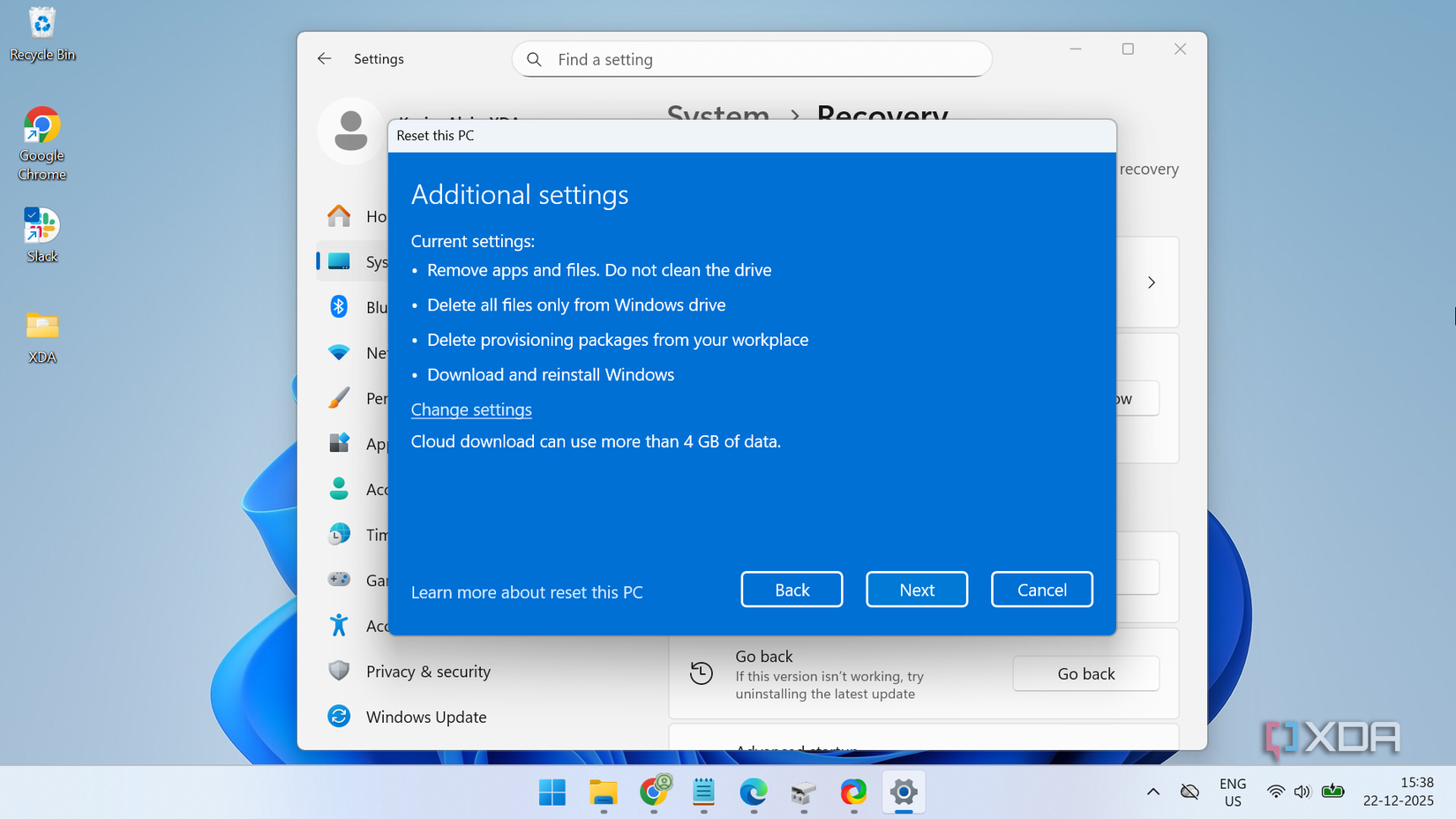Open Network wifi icon in Settings sidebar

(339, 352)
